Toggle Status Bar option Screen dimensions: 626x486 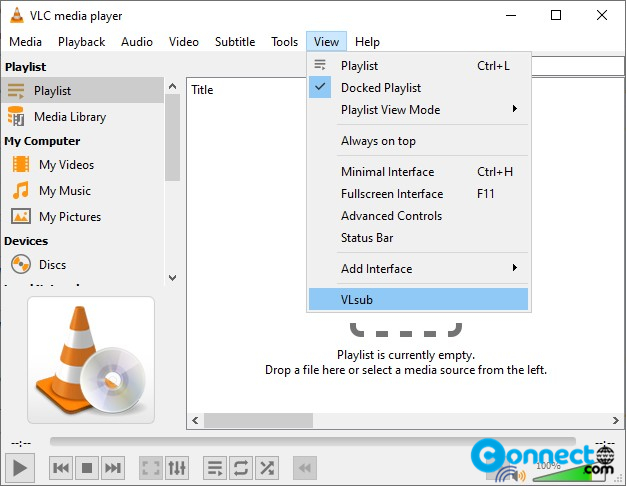[418, 238]
